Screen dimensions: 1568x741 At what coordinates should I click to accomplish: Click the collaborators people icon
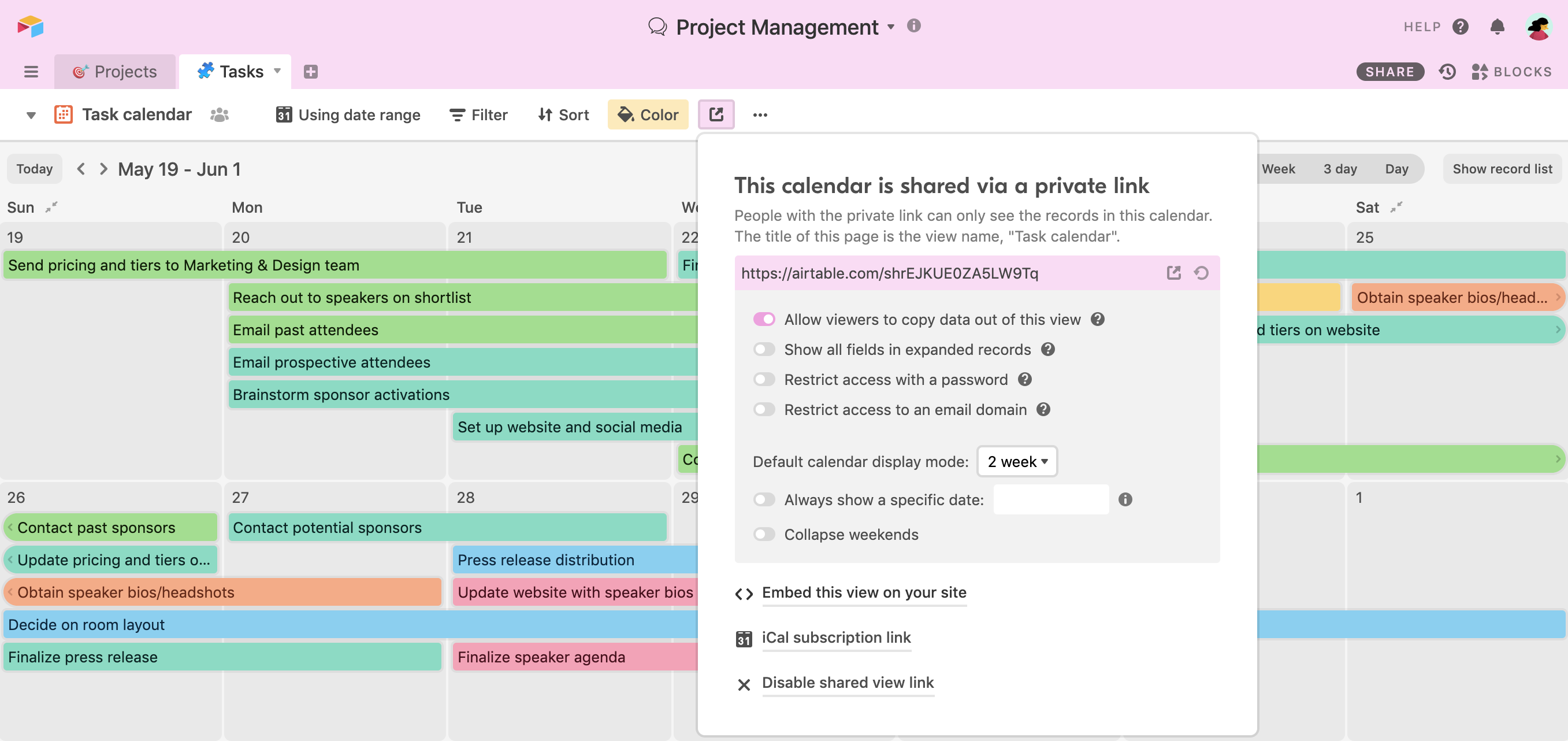[x=219, y=114]
